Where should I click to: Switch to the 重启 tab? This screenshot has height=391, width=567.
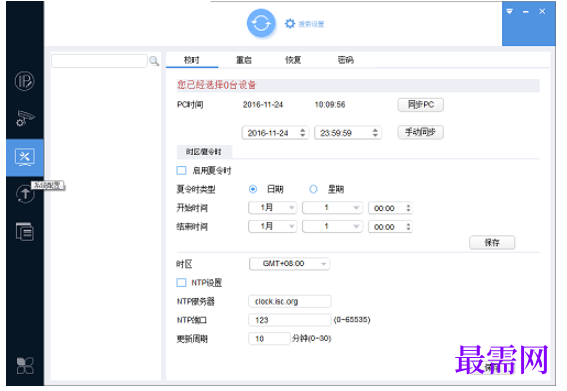pos(244,60)
